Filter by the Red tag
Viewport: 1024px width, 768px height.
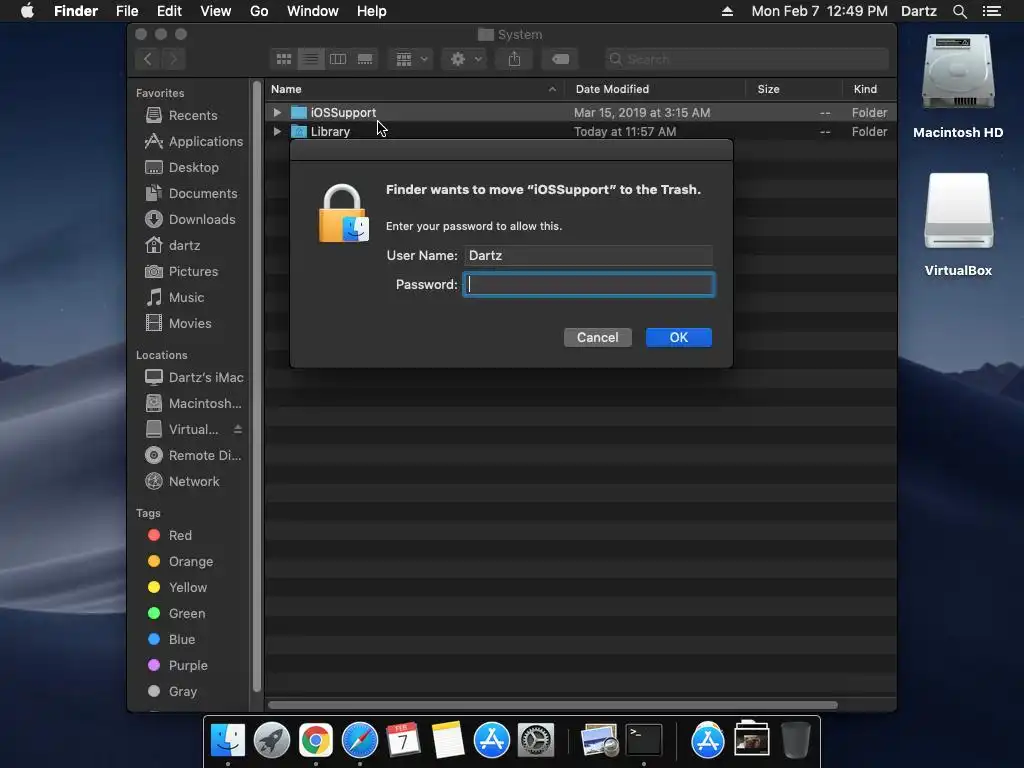(170, 536)
